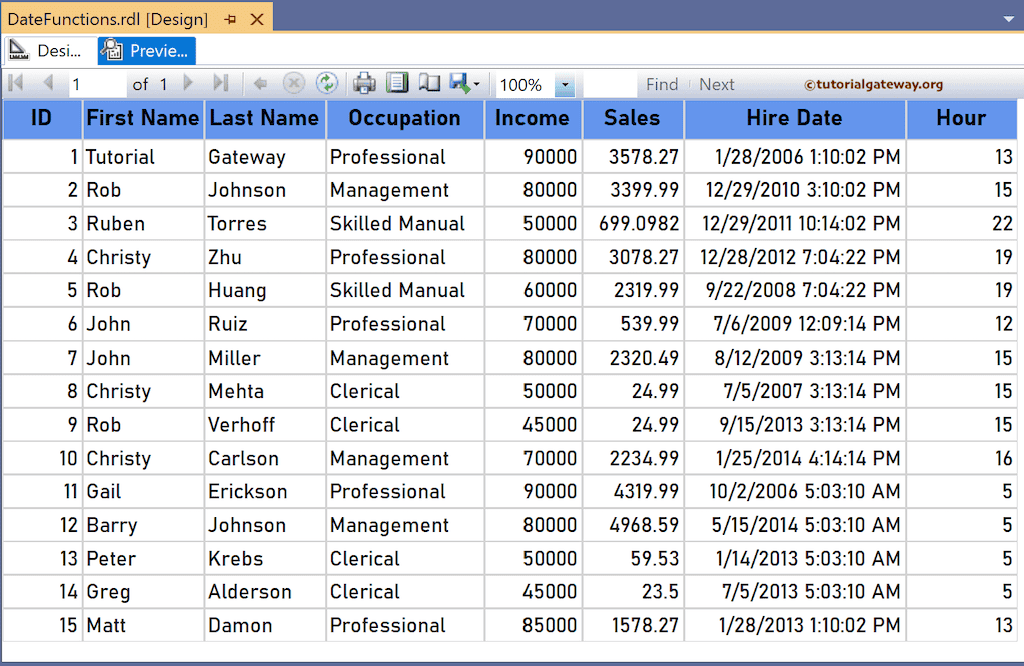Open the export format dropdown arrow
The height and width of the screenshot is (666, 1024).
tap(474, 83)
